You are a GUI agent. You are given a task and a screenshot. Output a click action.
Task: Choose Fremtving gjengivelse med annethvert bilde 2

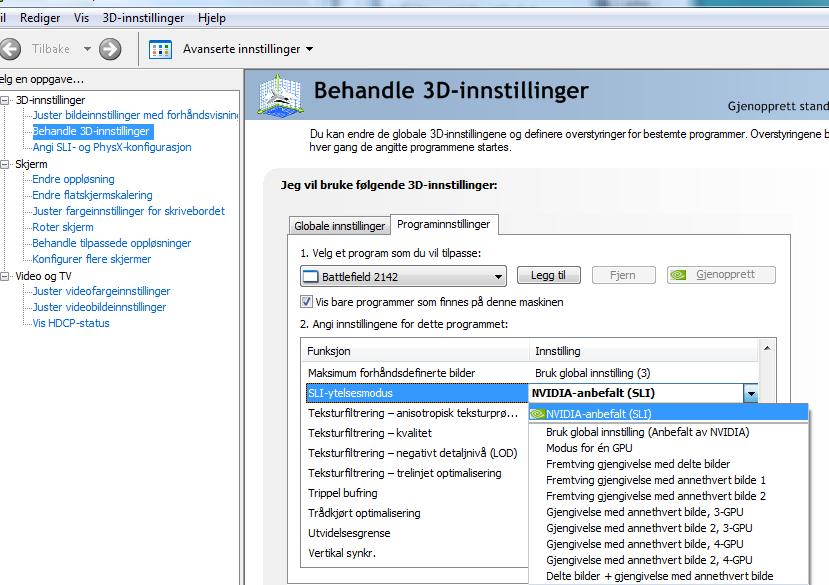pyautogui.click(x=669, y=496)
